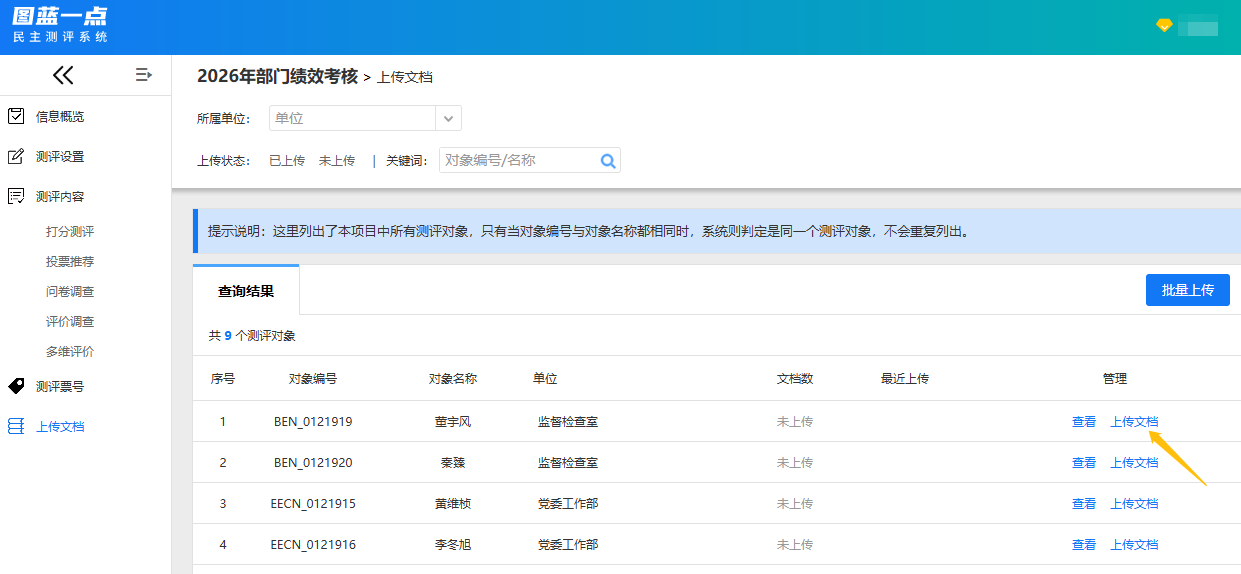Click the blurred user name in header
1241x574 pixels.
coord(1199,28)
